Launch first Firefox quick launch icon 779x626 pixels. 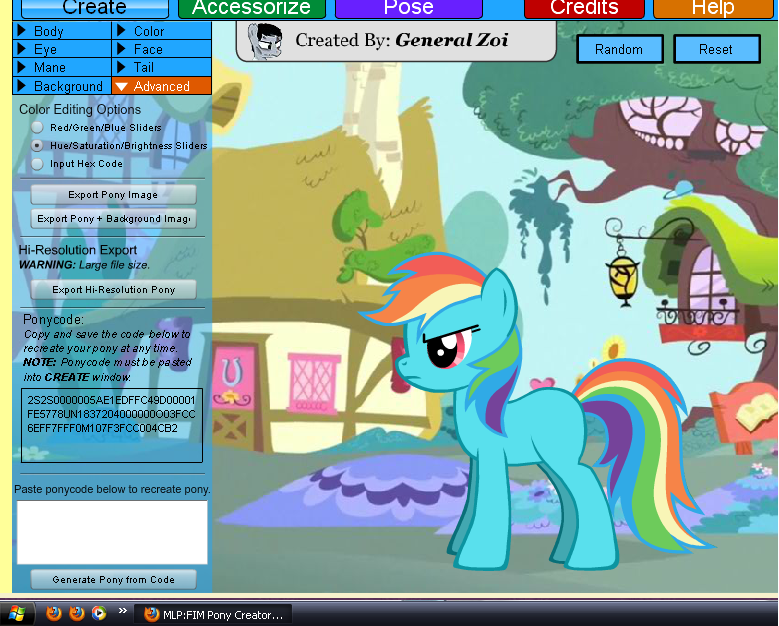coord(54,614)
